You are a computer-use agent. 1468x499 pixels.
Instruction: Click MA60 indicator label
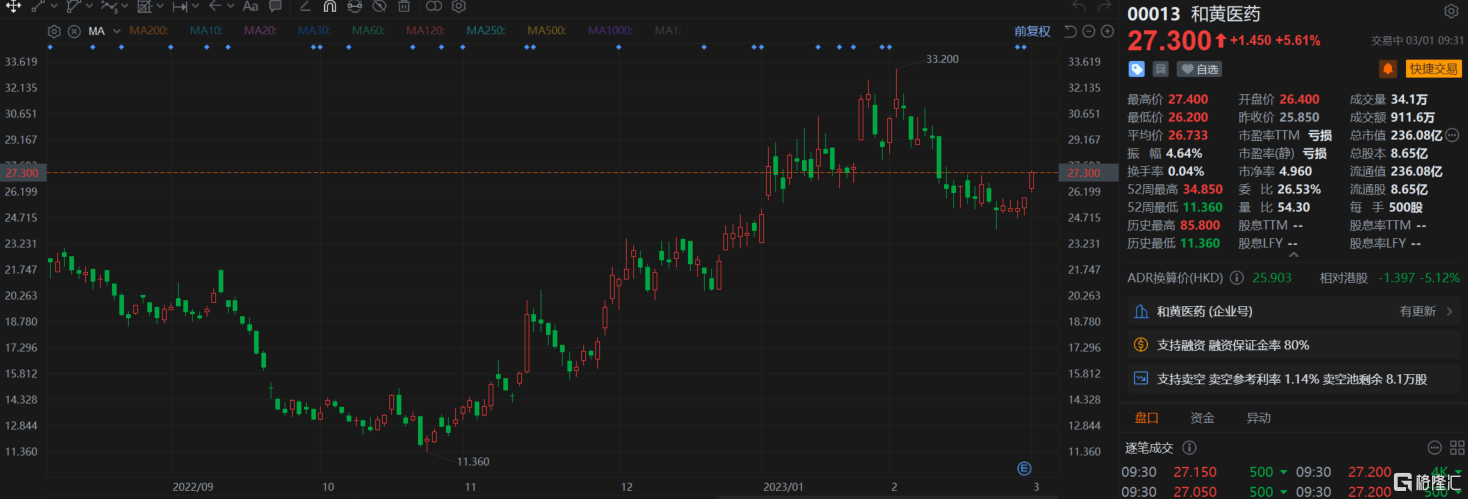tap(368, 31)
